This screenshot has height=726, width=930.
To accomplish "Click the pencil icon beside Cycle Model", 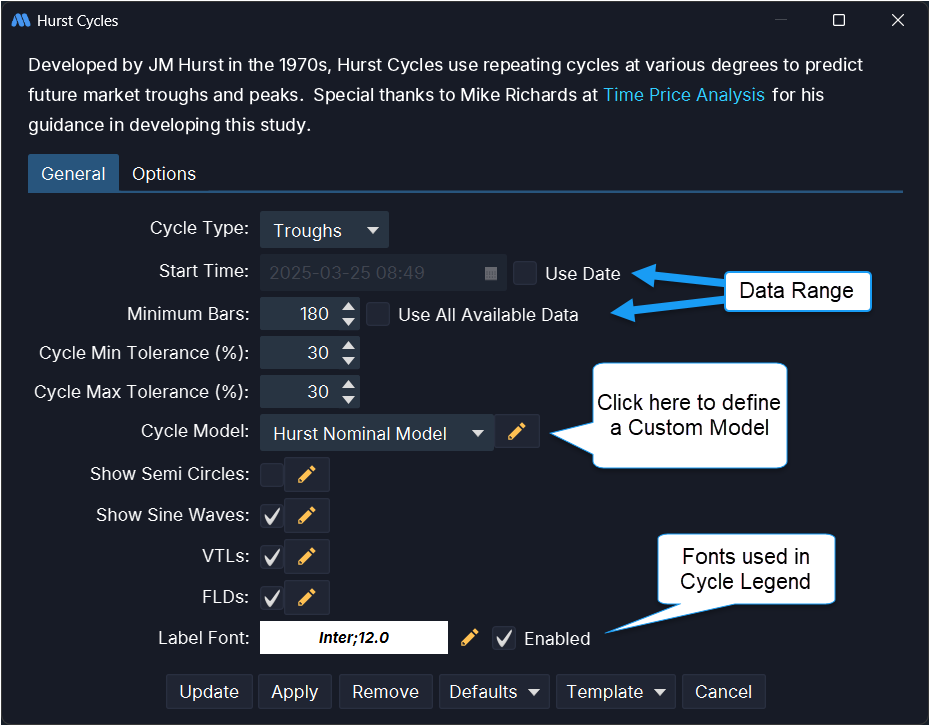I will (x=516, y=432).
